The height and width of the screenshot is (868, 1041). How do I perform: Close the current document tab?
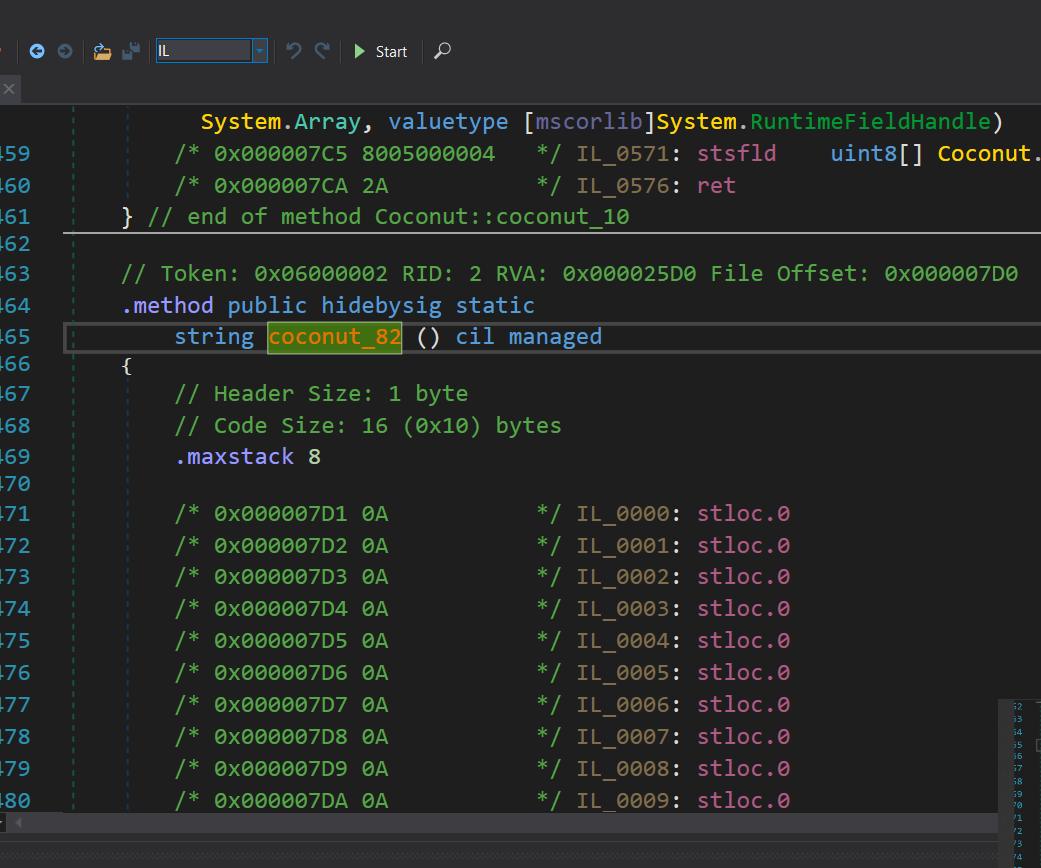pyautogui.click(x=8, y=89)
